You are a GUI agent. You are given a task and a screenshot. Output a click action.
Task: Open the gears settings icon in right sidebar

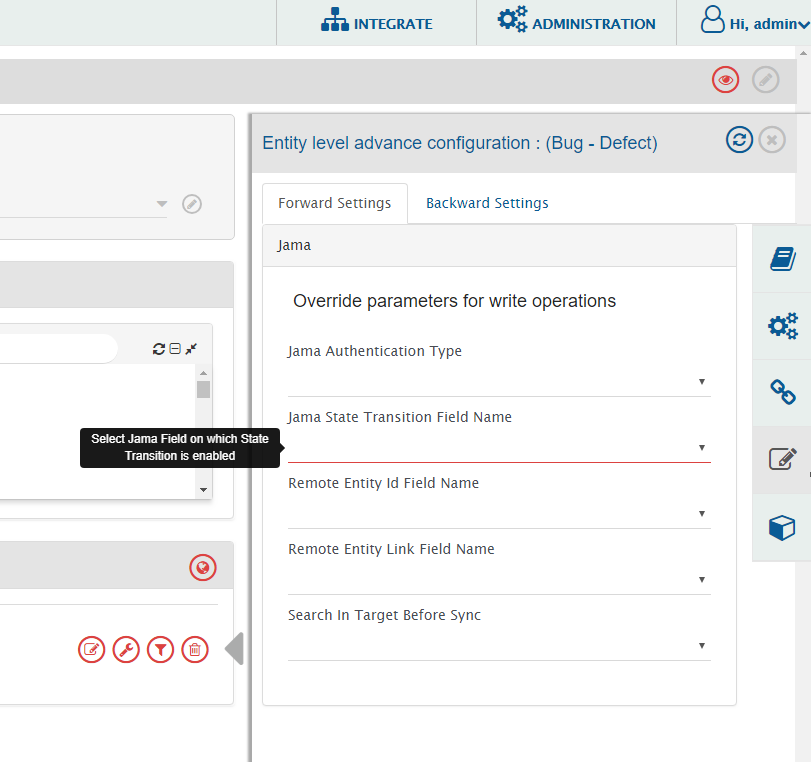782,326
